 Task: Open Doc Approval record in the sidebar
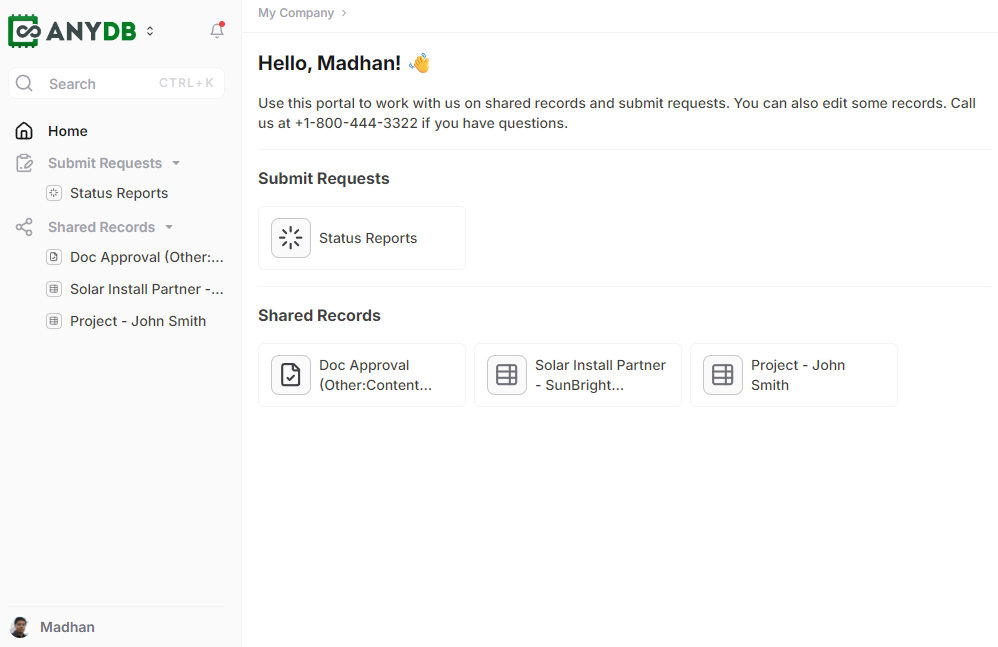pyautogui.click(x=145, y=257)
